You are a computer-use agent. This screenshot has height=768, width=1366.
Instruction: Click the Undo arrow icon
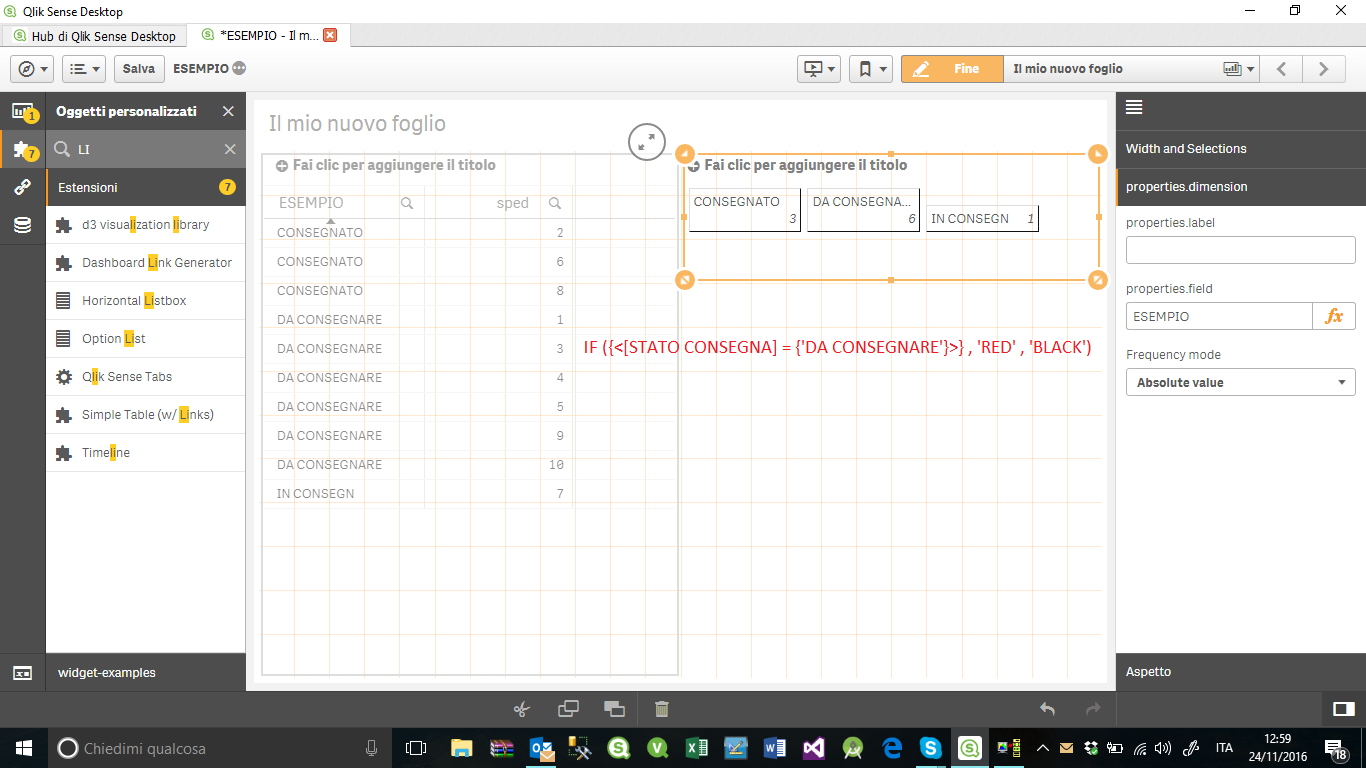click(x=1046, y=708)
